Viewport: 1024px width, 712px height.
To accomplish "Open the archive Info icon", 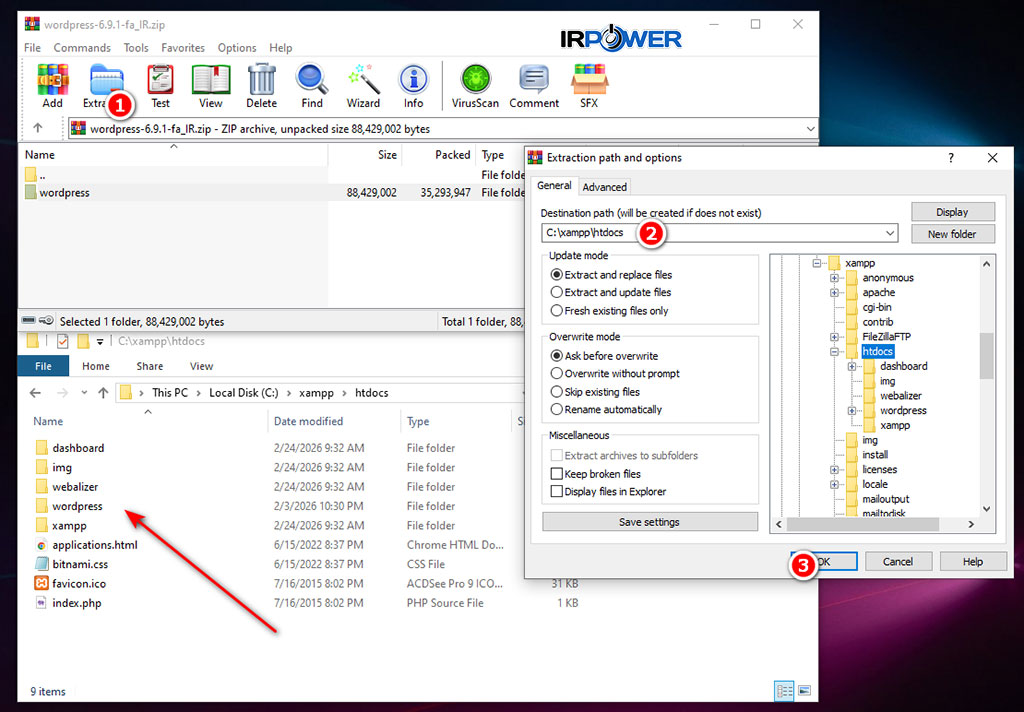I will [413, 85].
